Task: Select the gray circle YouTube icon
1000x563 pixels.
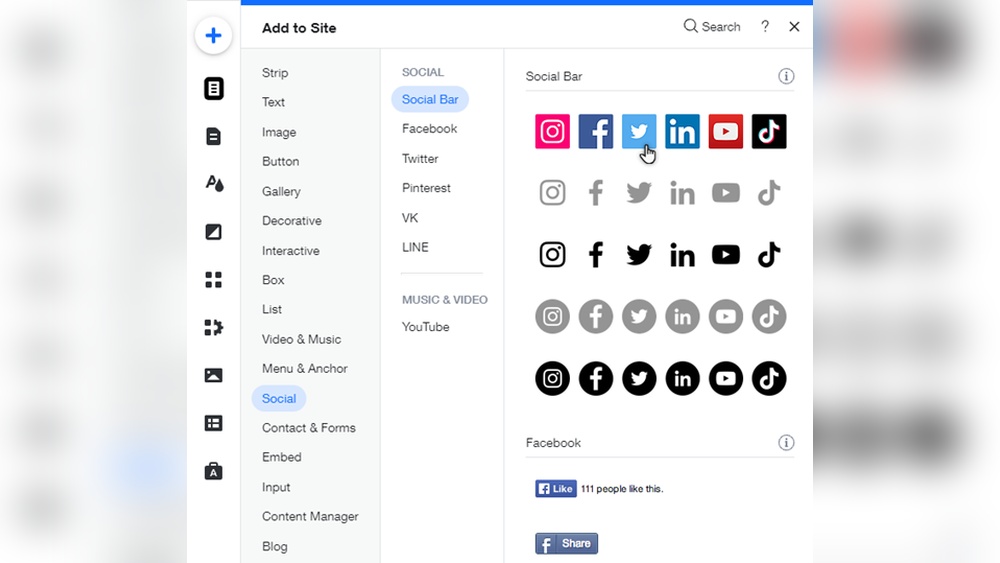Action: click(x=726, y=316)
